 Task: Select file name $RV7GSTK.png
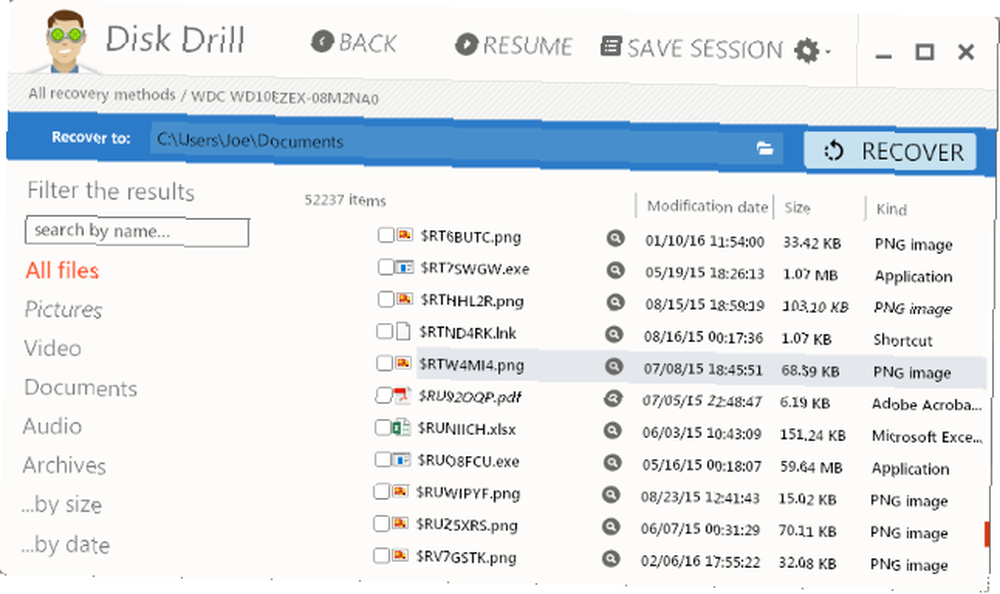click(x=466, y=557)
